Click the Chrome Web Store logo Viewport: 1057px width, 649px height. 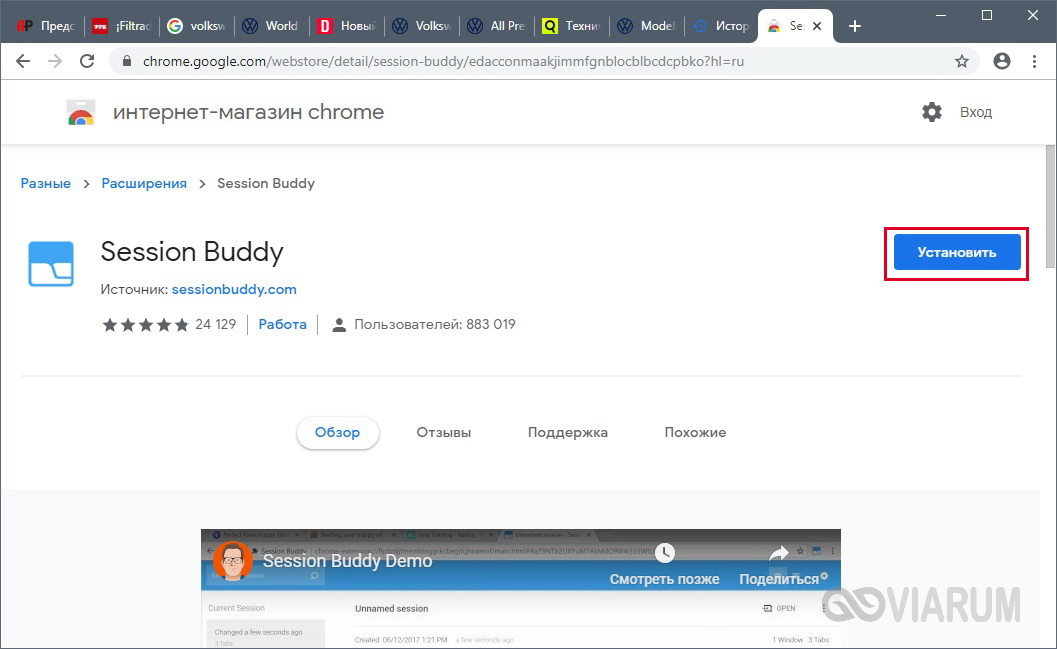[x=81, y=112]
